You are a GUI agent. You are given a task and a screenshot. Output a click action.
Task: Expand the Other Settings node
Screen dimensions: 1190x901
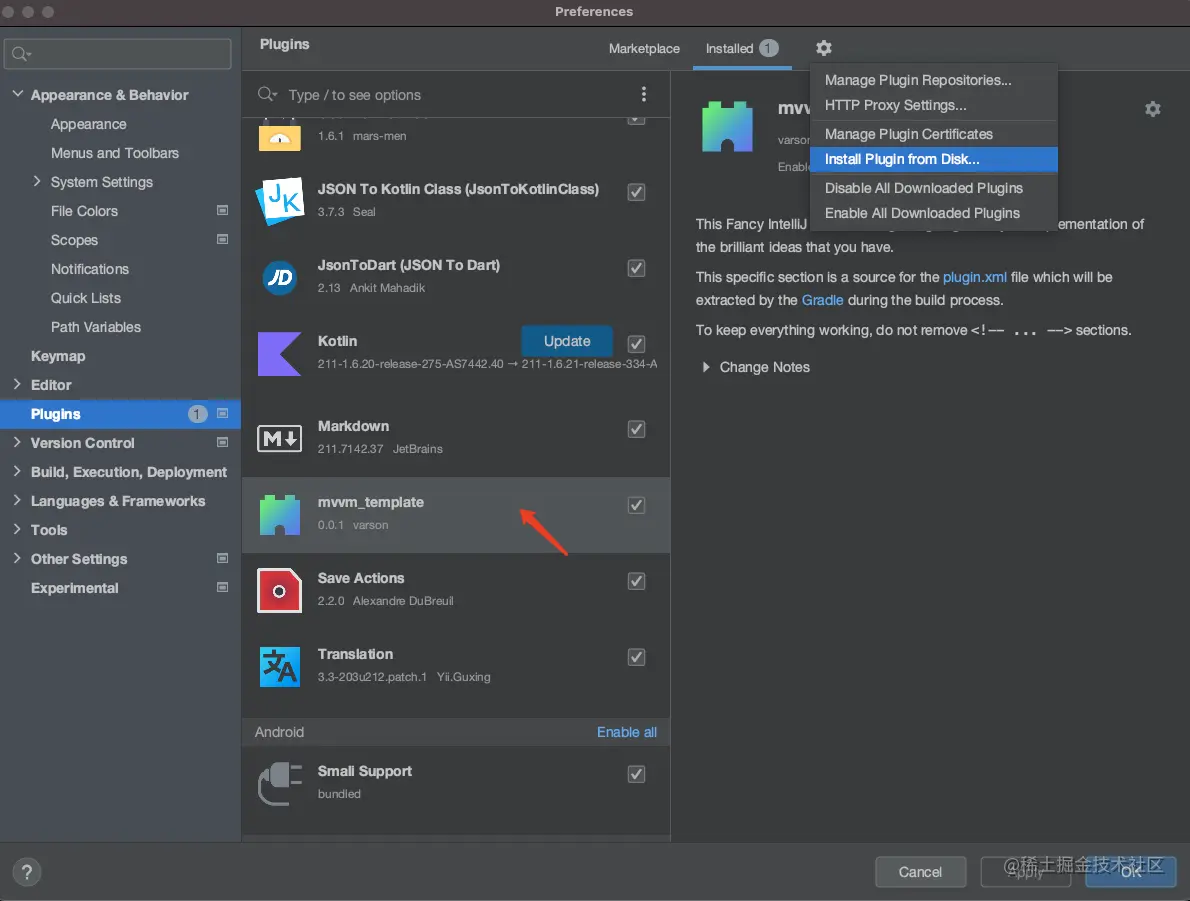(x=17, y=558)
